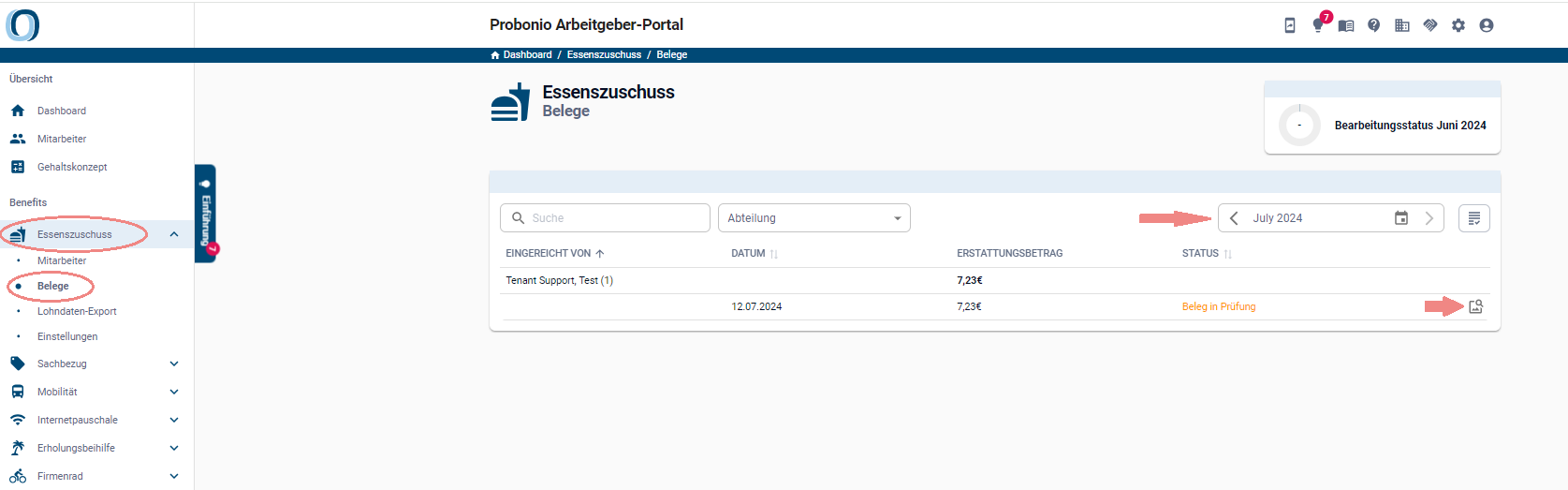Open Dashboard in sidebar
The height and width of the screenshot is (490, 1568).
[x=62, y=111]
